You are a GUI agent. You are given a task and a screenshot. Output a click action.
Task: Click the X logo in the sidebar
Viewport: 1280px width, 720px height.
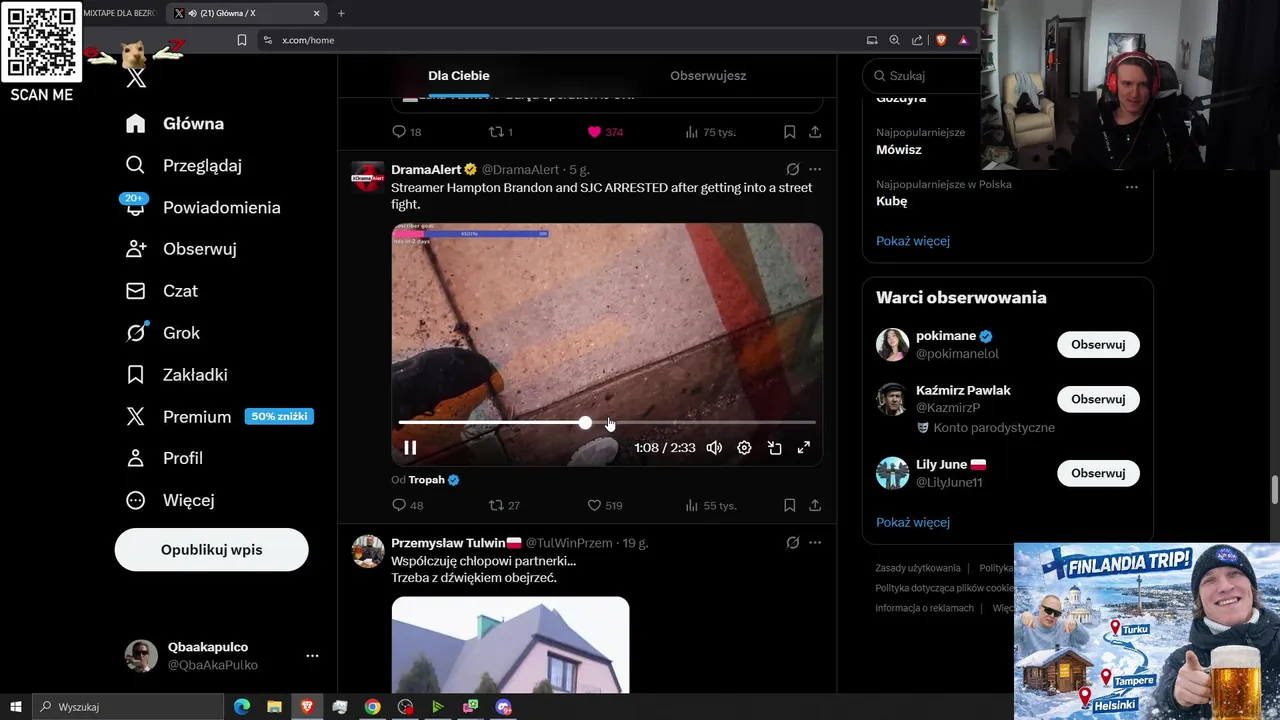coord(136,78)
